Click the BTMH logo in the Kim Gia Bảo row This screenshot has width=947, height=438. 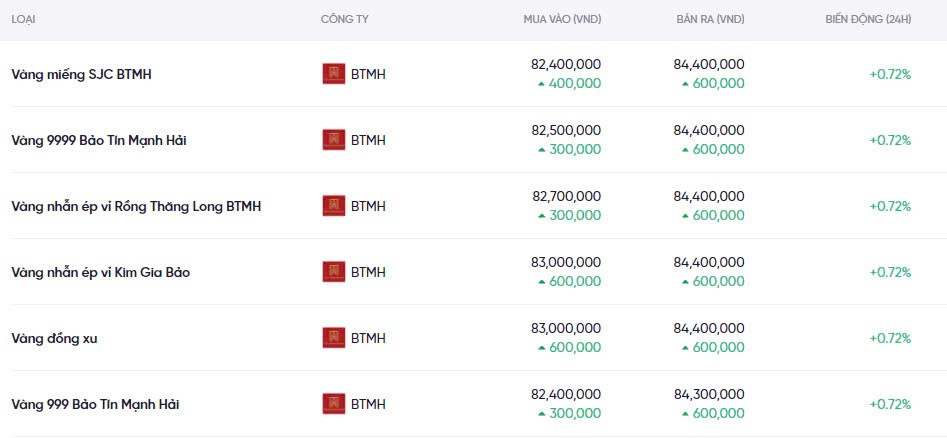coord(334,272)
